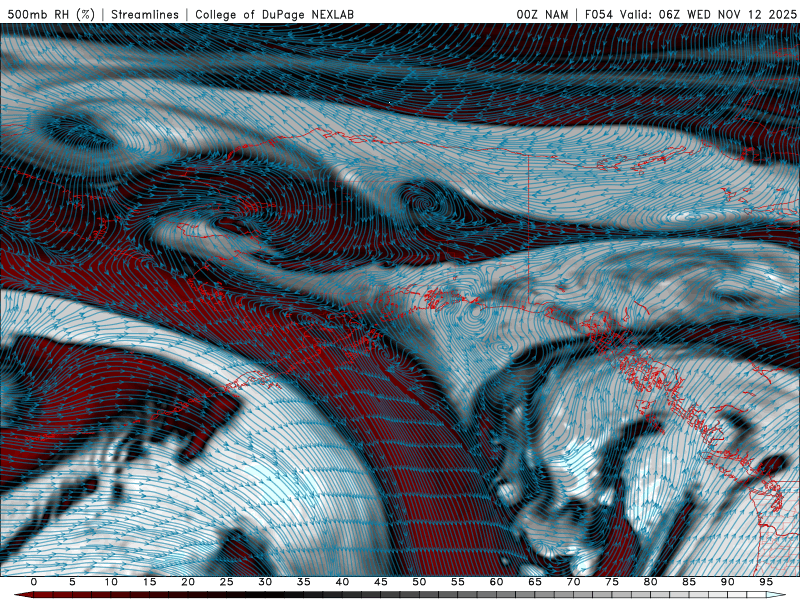Click the "40" color scale label
Image resolution: width=800 pixels, height=600 pixels.
point(342,582)
